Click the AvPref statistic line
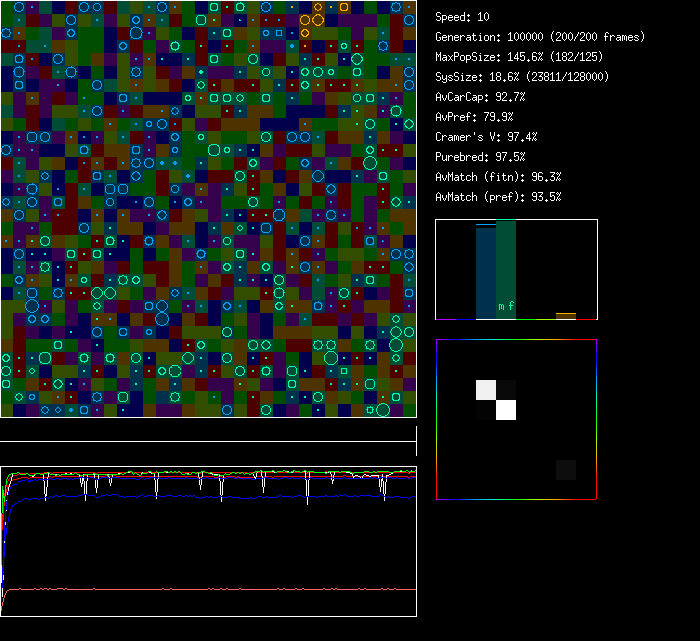The image size is (700, 641). [474, 117]
